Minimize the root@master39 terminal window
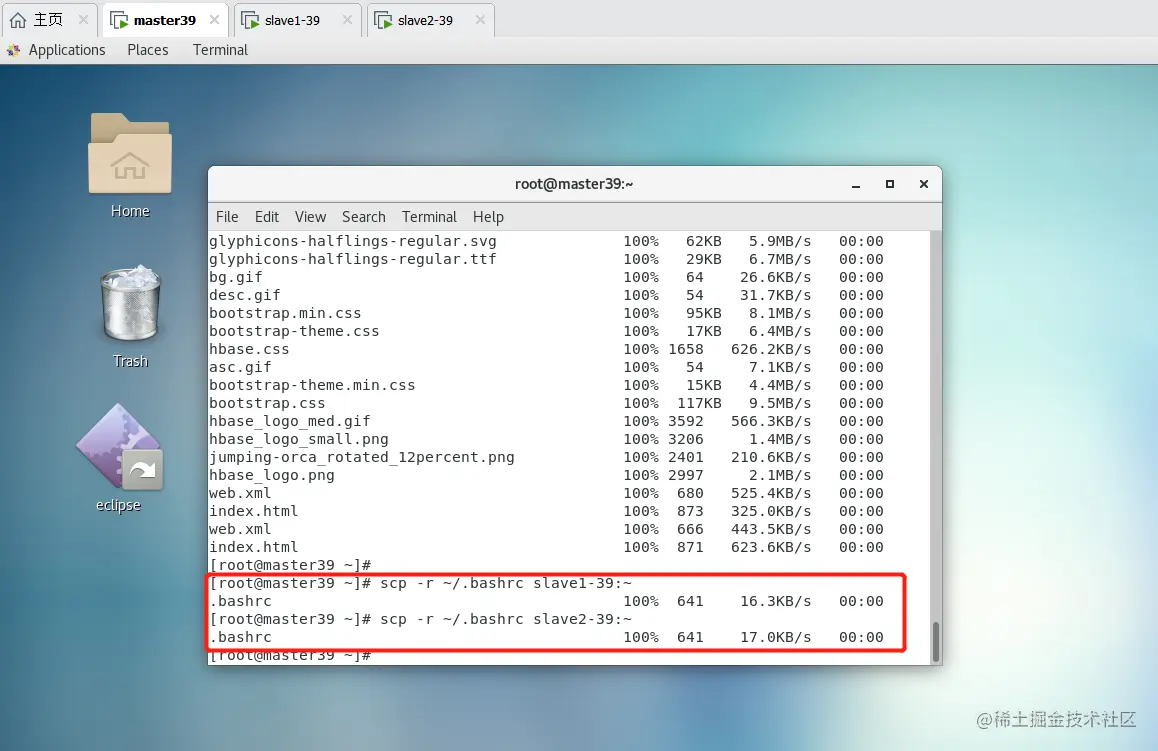Screen dimensions: 1158x751 (x=856, y=185)
